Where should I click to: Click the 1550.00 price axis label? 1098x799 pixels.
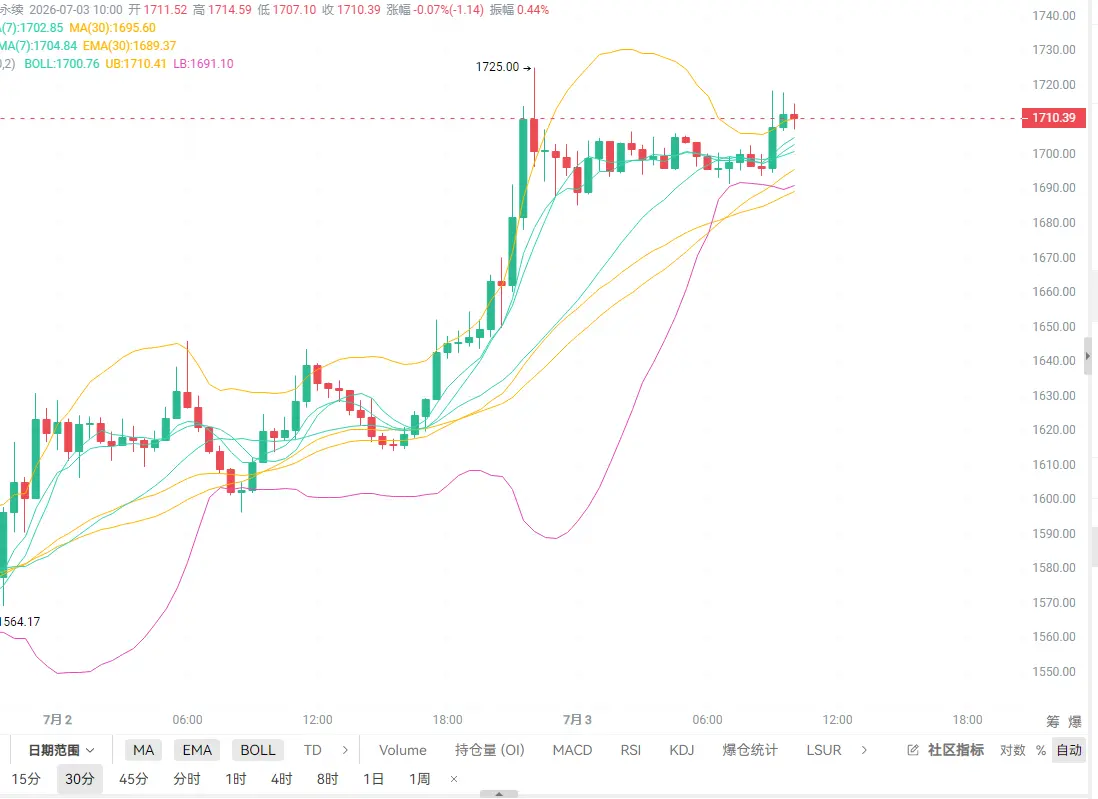click(1054, 672)
